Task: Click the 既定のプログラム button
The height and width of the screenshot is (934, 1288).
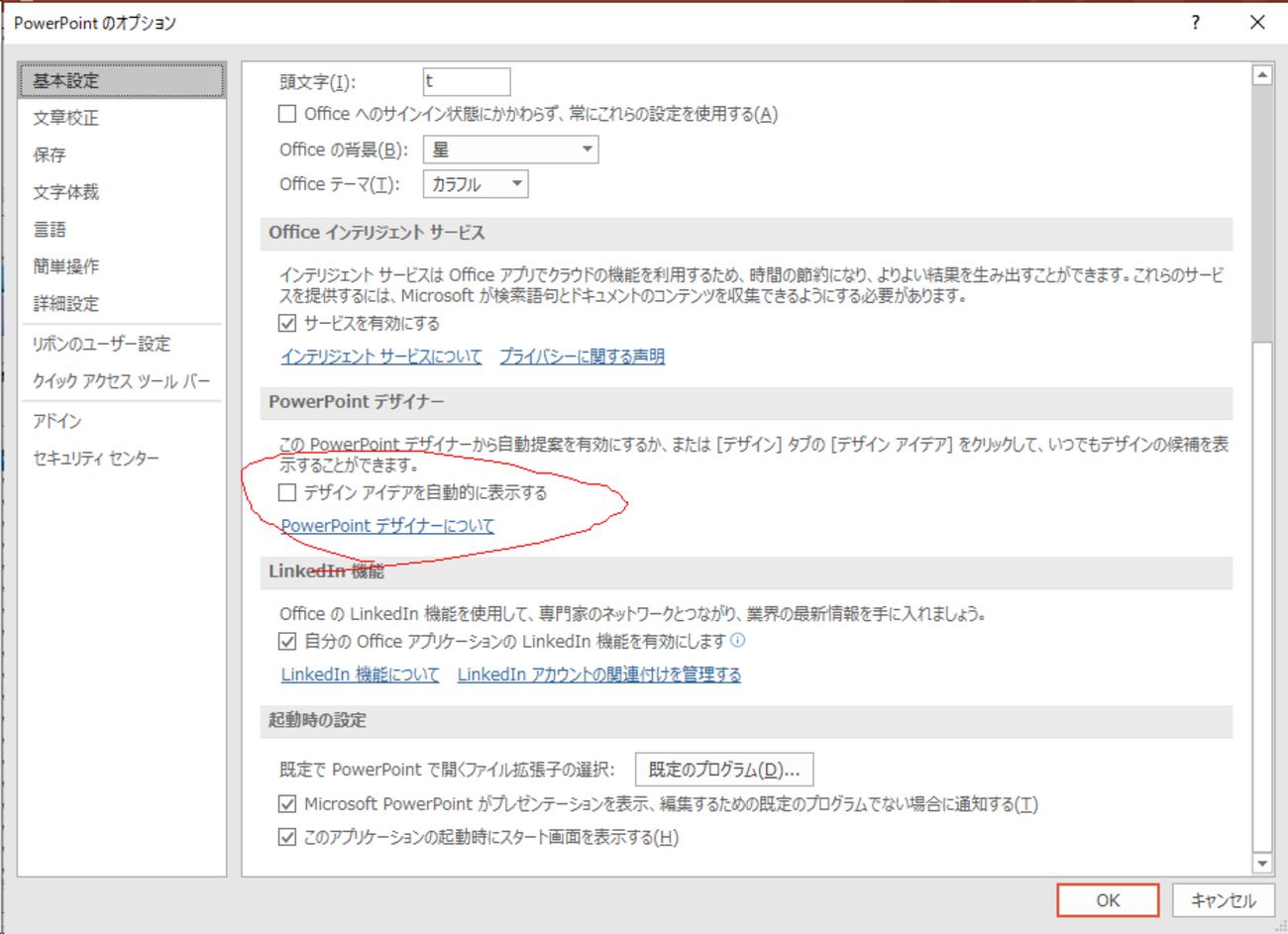Action: point(724,770)
